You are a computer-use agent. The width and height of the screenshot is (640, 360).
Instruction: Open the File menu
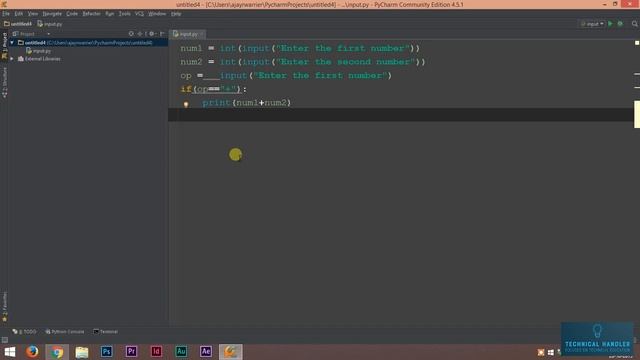(6, 13)
